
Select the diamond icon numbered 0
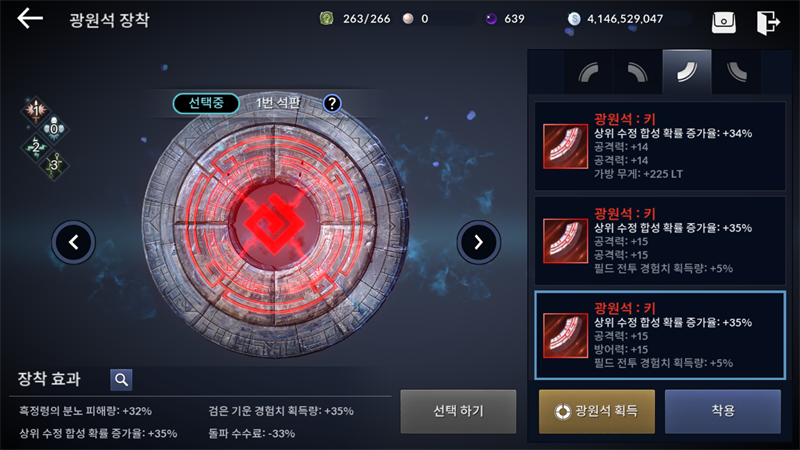click(x=54, y=129)
